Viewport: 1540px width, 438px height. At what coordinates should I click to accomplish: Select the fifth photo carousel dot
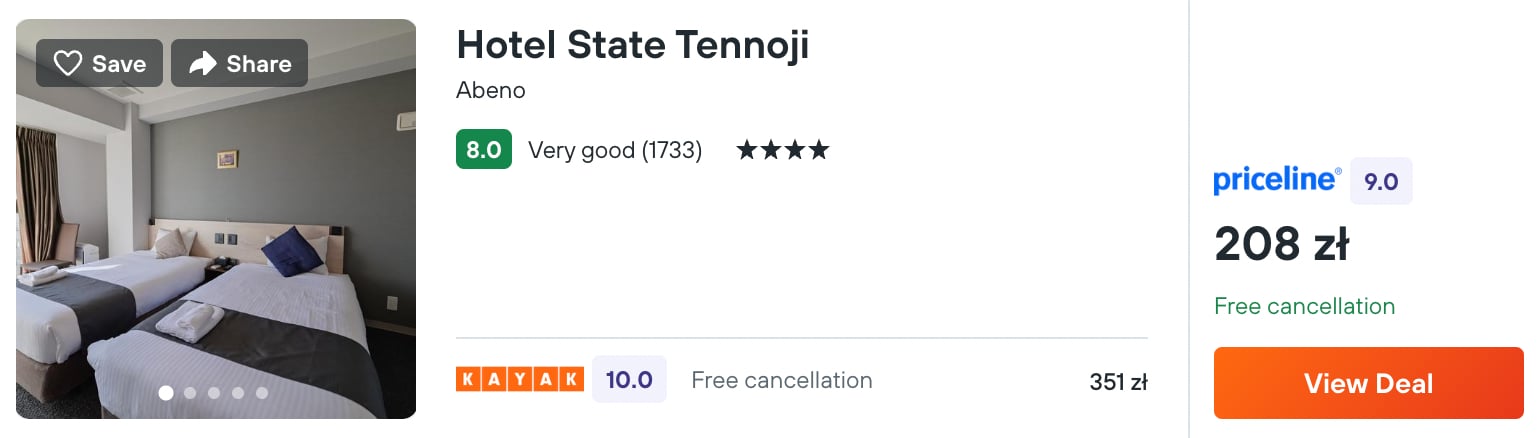point(262,393)
